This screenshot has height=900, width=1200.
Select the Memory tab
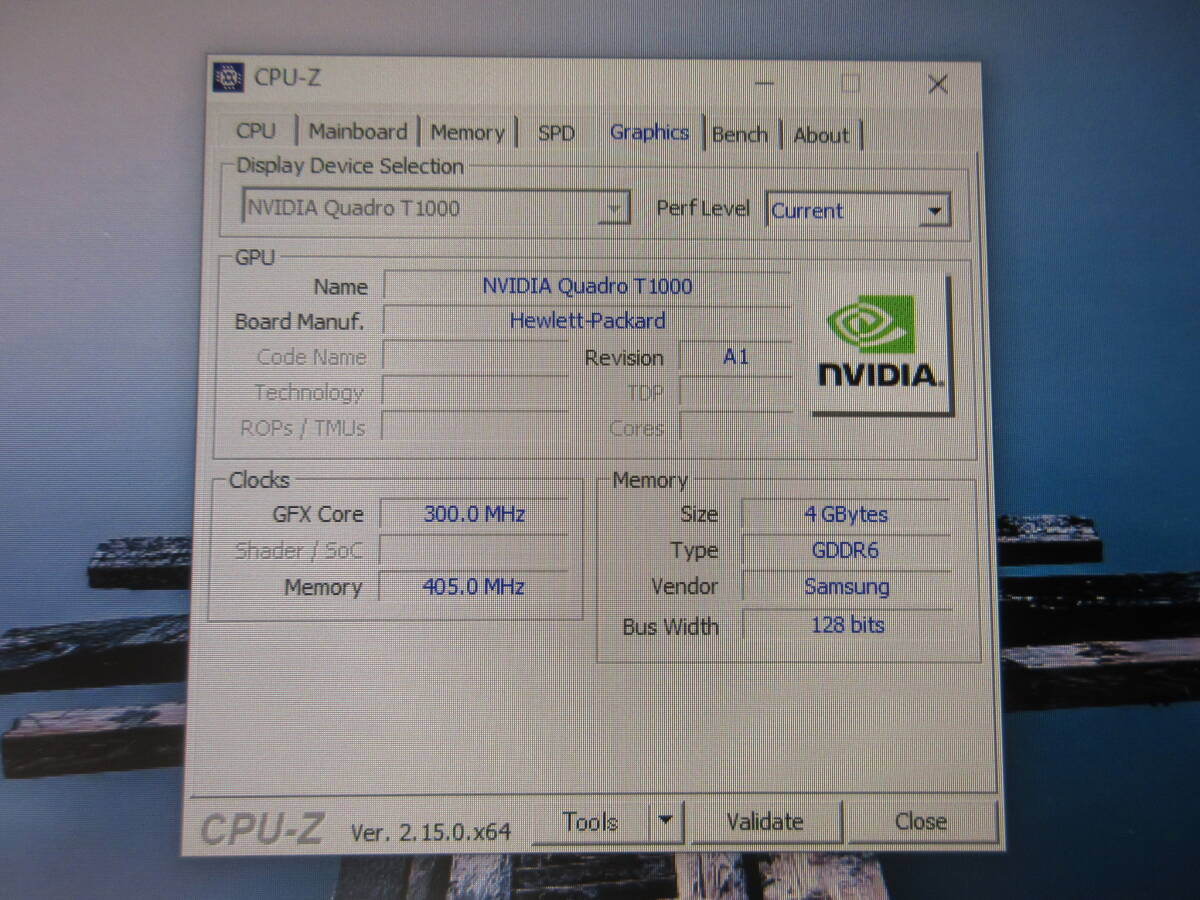(467, 132)
